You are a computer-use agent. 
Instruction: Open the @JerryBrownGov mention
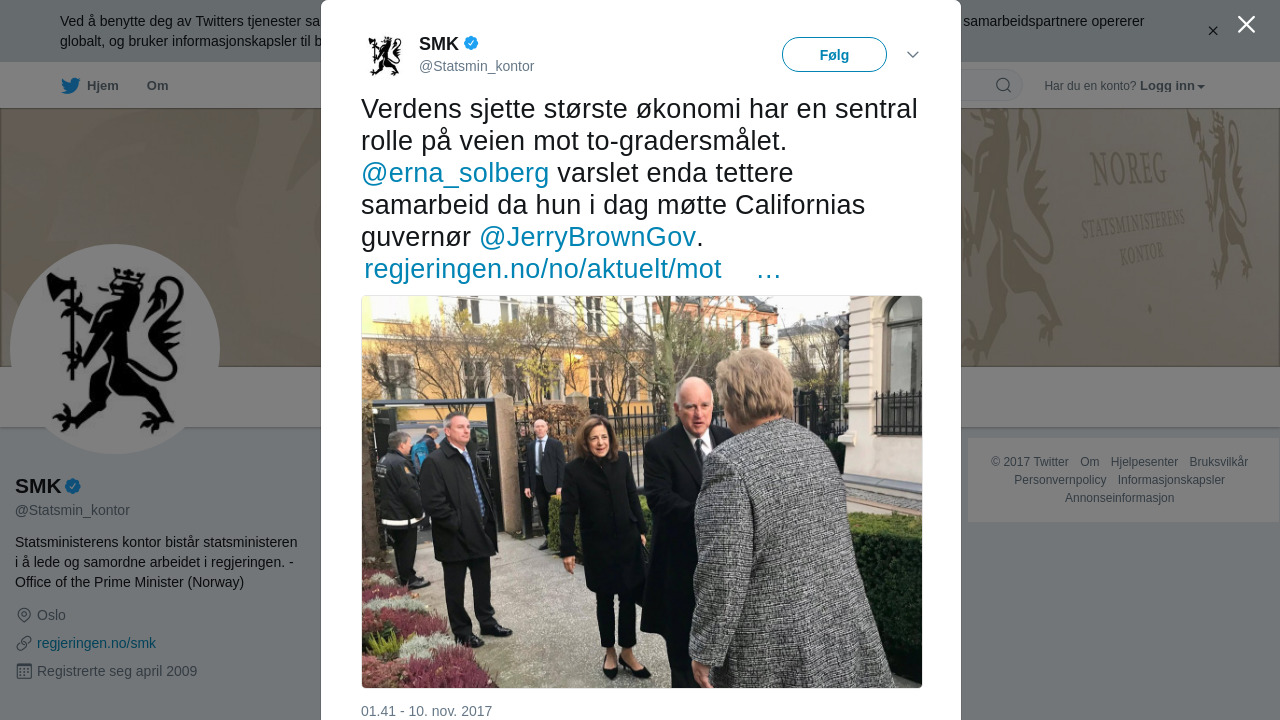coord(587,237)
